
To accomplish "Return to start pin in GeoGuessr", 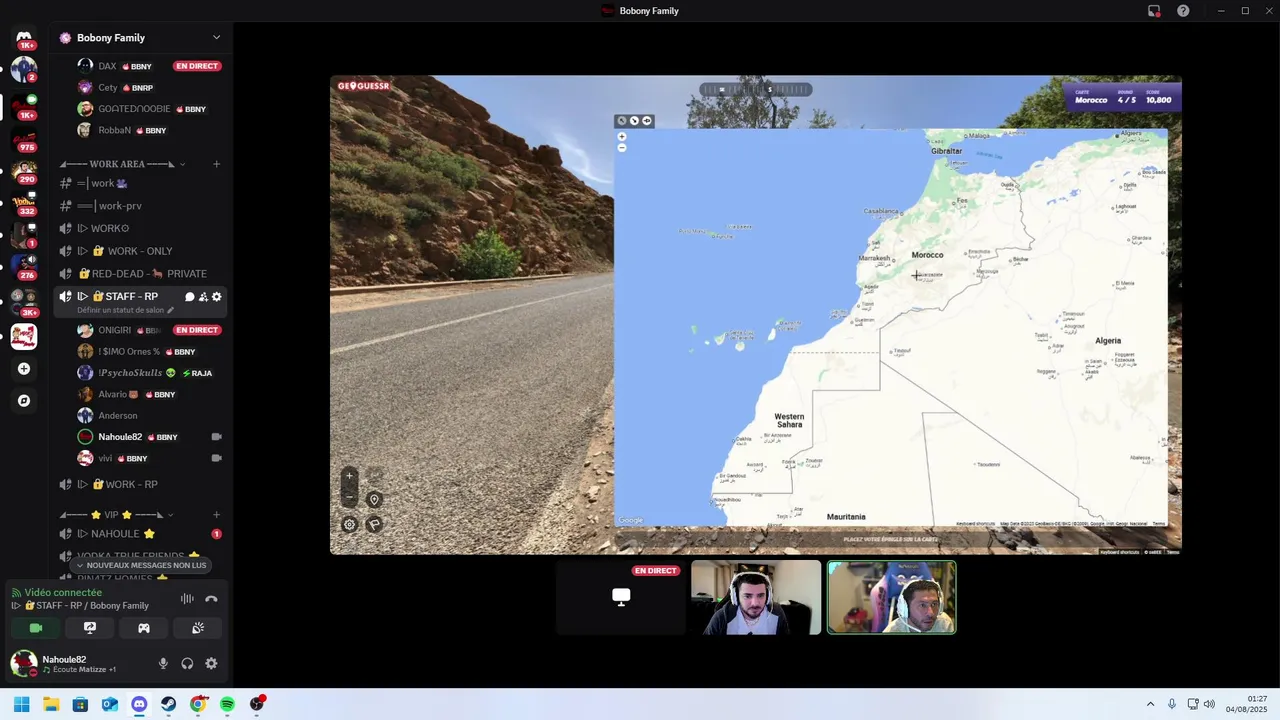I will 374,500.
